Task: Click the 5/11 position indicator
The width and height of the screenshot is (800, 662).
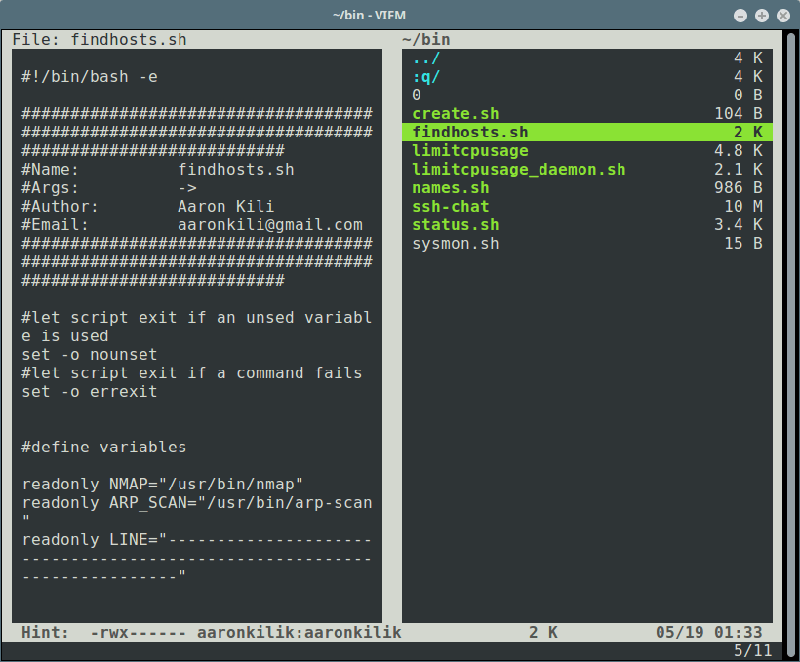Action: coord(753,650)
